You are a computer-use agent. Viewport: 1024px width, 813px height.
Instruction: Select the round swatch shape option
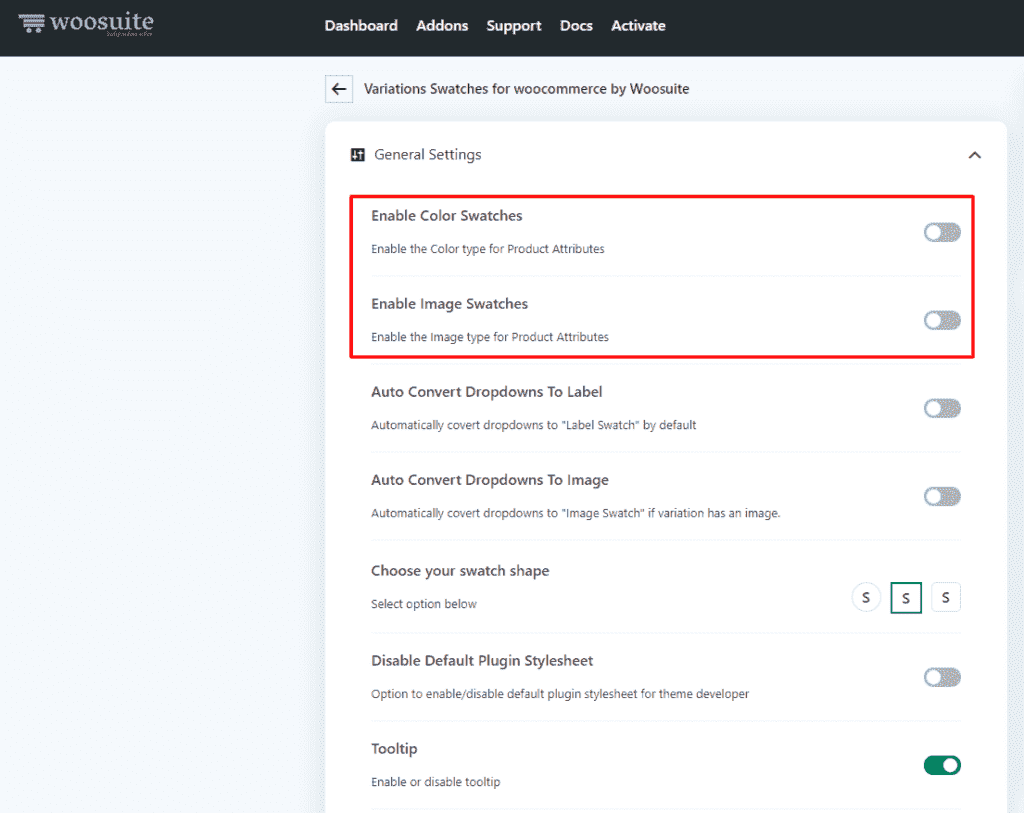[866, 598]
